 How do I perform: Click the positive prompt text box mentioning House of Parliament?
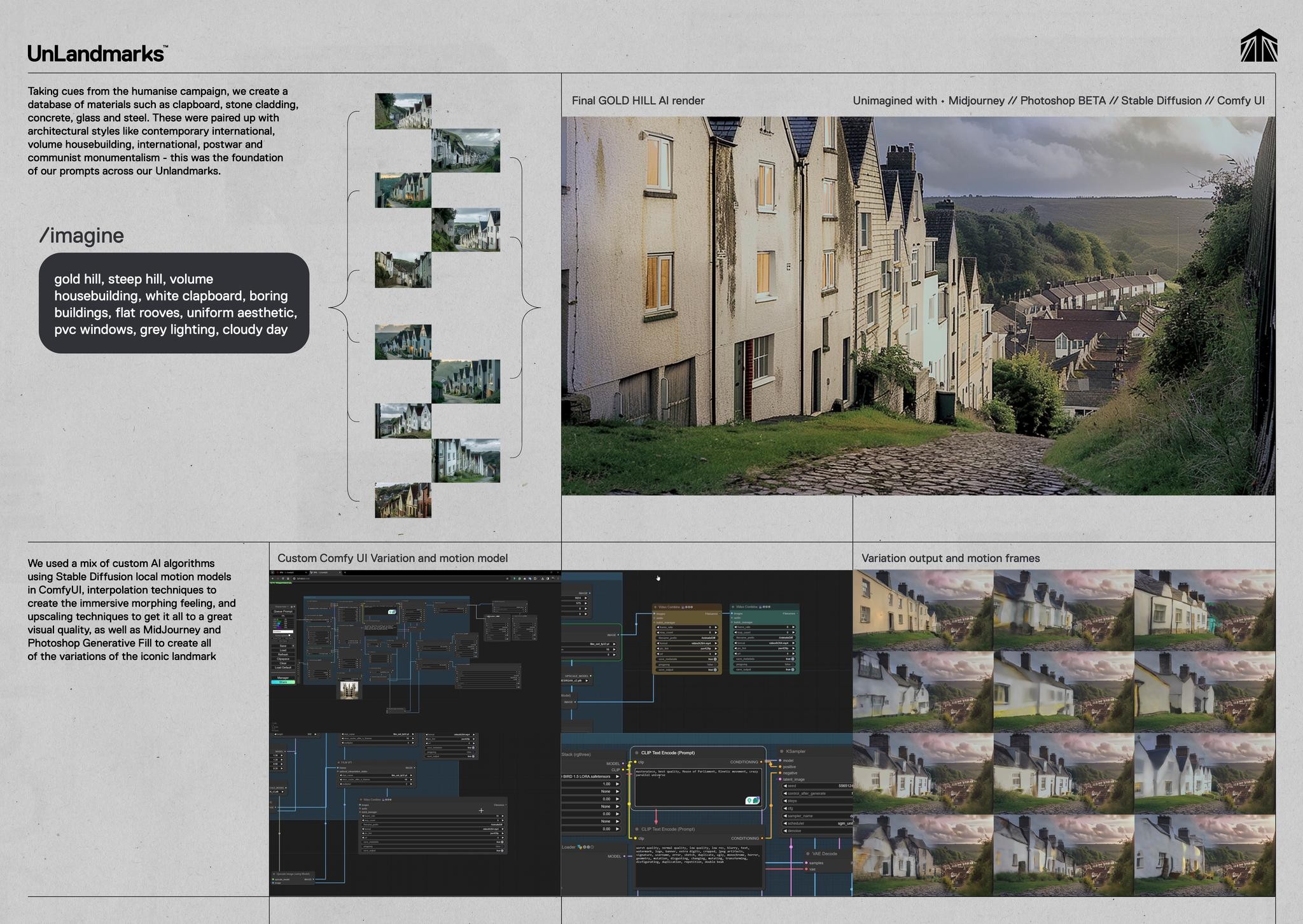(x=699, y=787)
